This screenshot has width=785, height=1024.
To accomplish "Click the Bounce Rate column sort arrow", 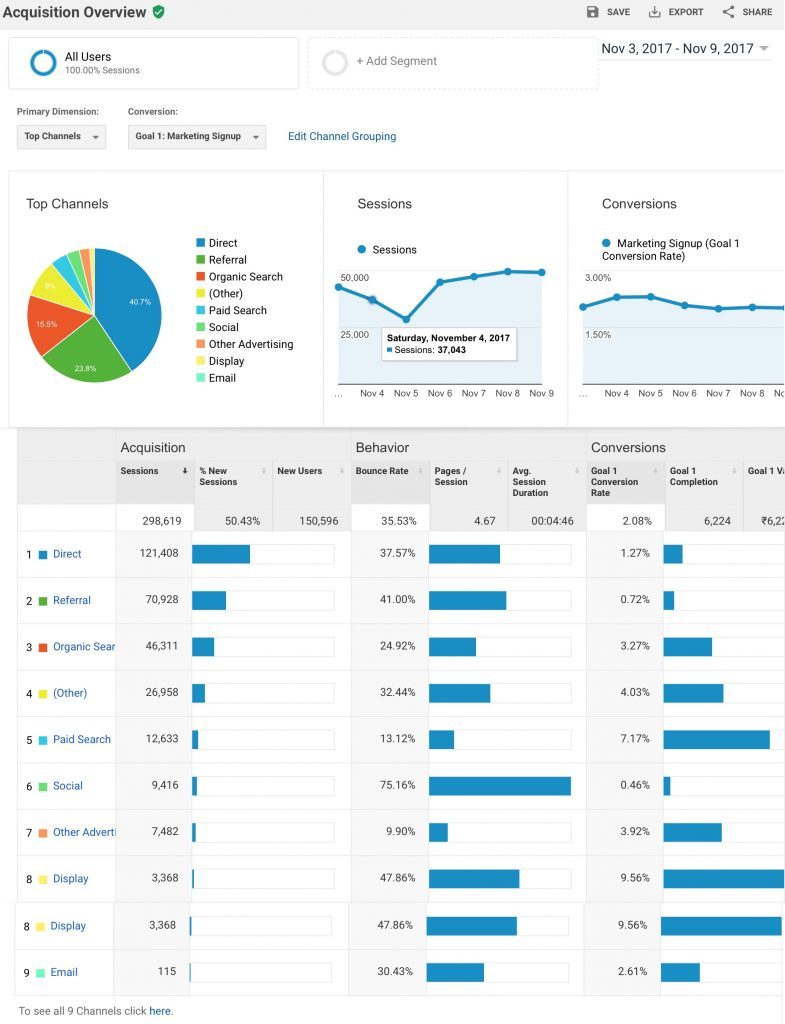I will coord(420,471).
